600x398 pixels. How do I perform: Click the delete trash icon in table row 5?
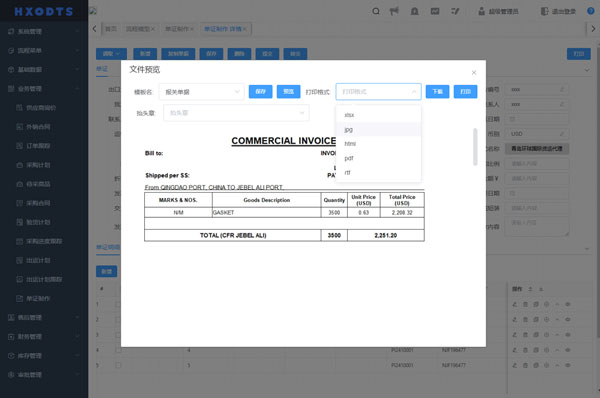[525, 365]
